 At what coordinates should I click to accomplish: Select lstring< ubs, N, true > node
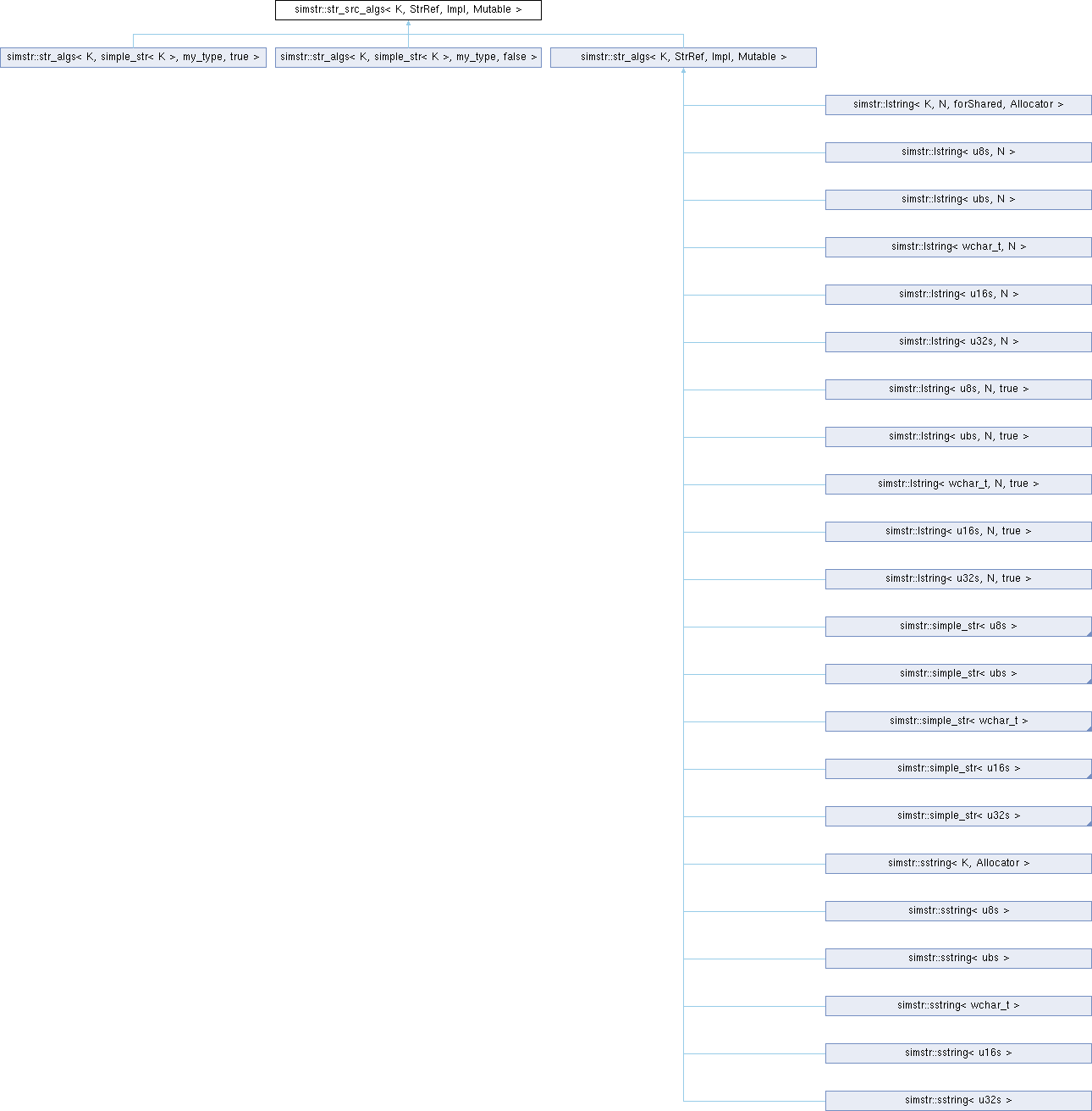click(958, 437)
